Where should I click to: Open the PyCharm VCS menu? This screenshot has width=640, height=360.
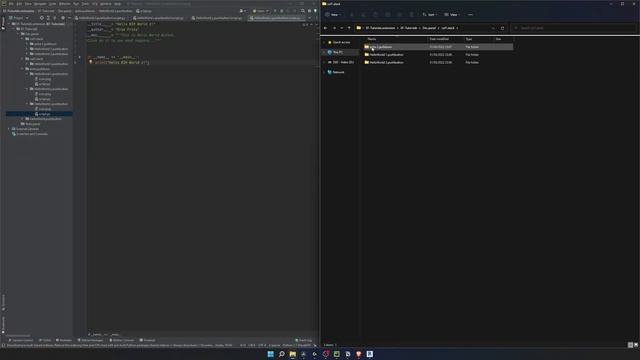(x=95, y=4)
